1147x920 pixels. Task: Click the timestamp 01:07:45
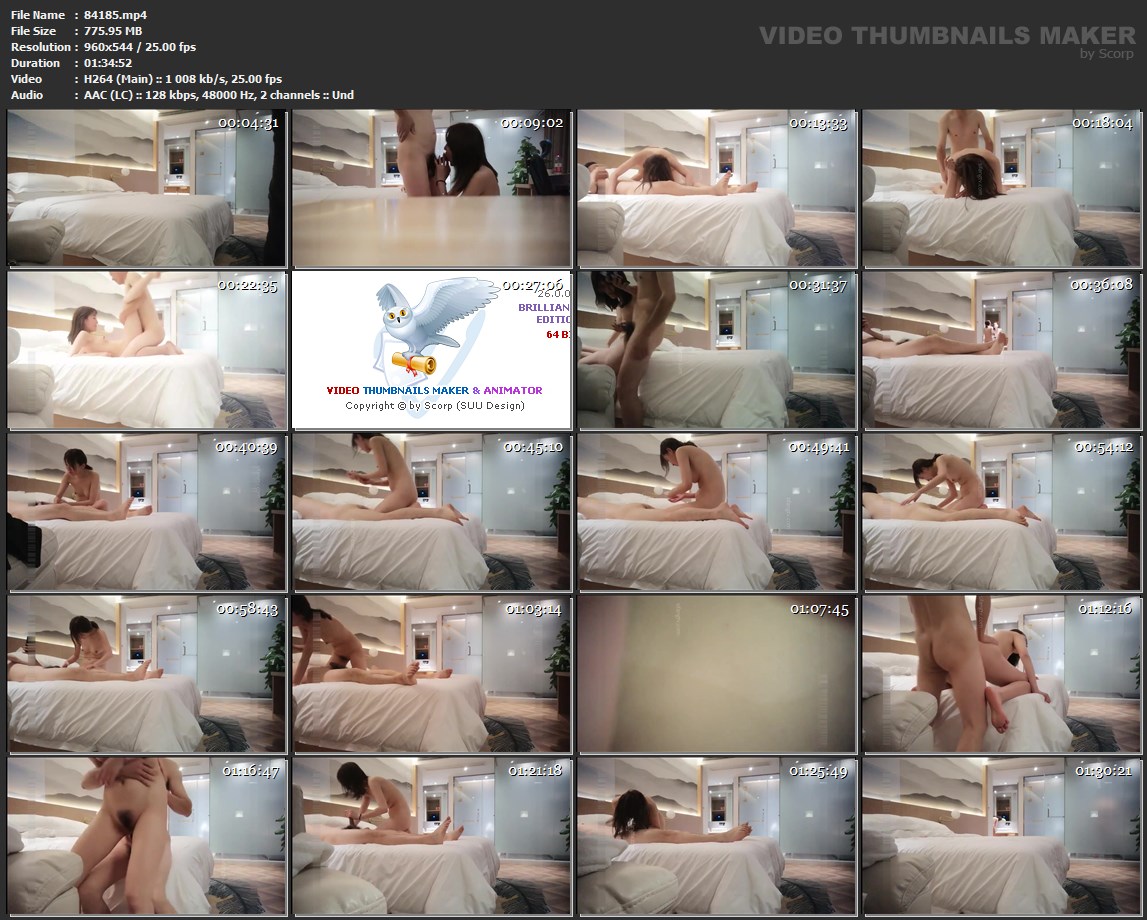tap(819, 608)
